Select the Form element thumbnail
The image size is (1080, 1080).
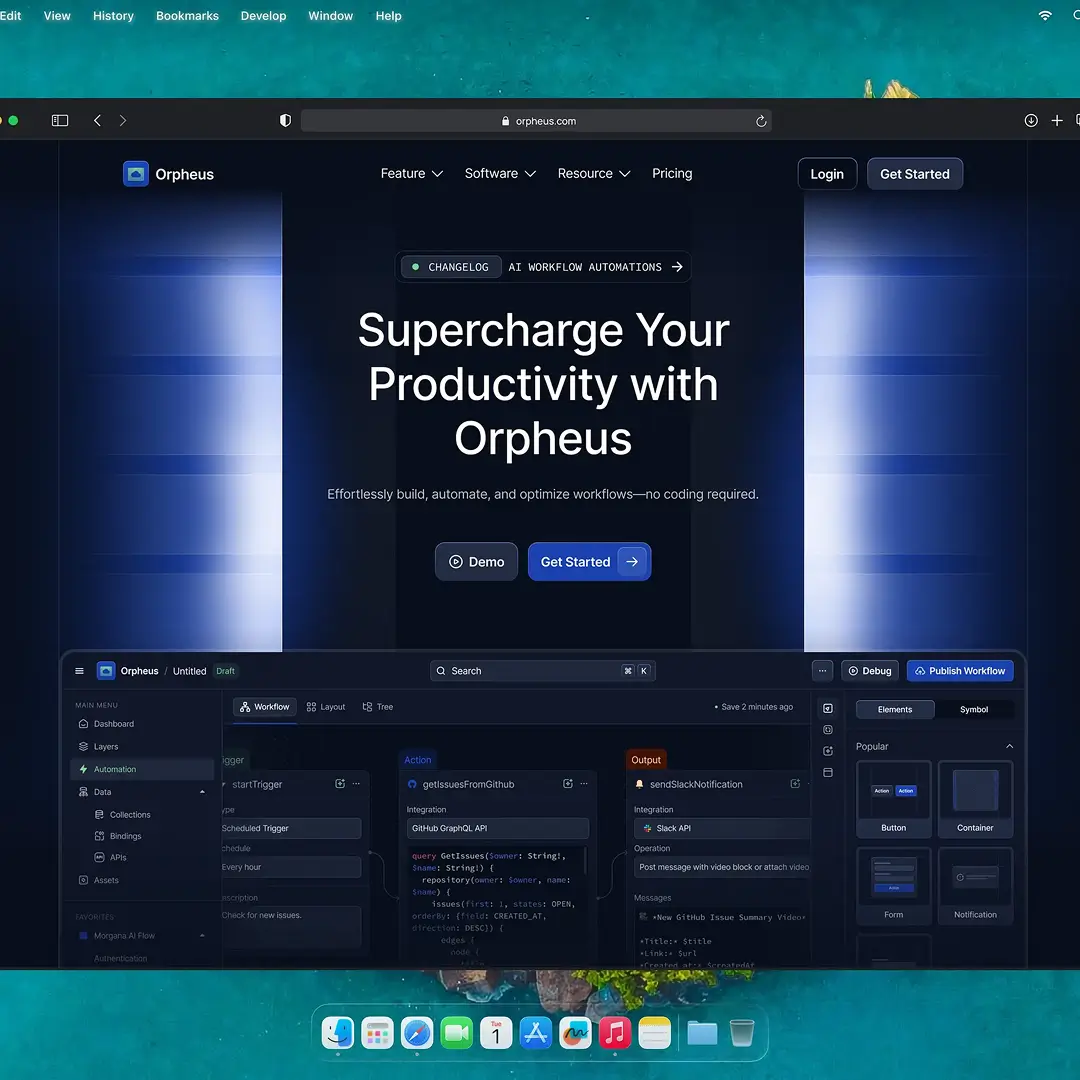point(893,886)
